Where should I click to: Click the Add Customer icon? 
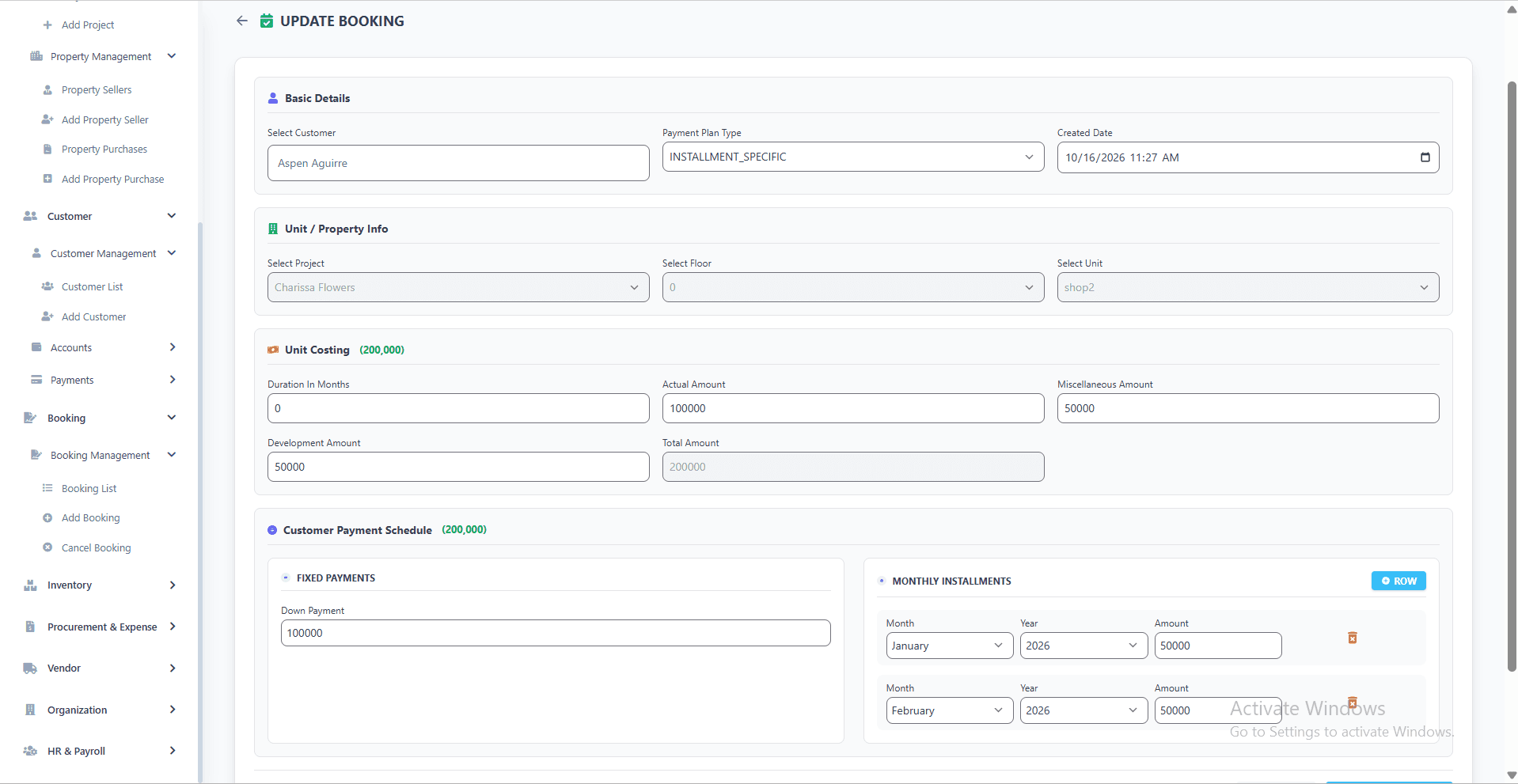(47, 316)
